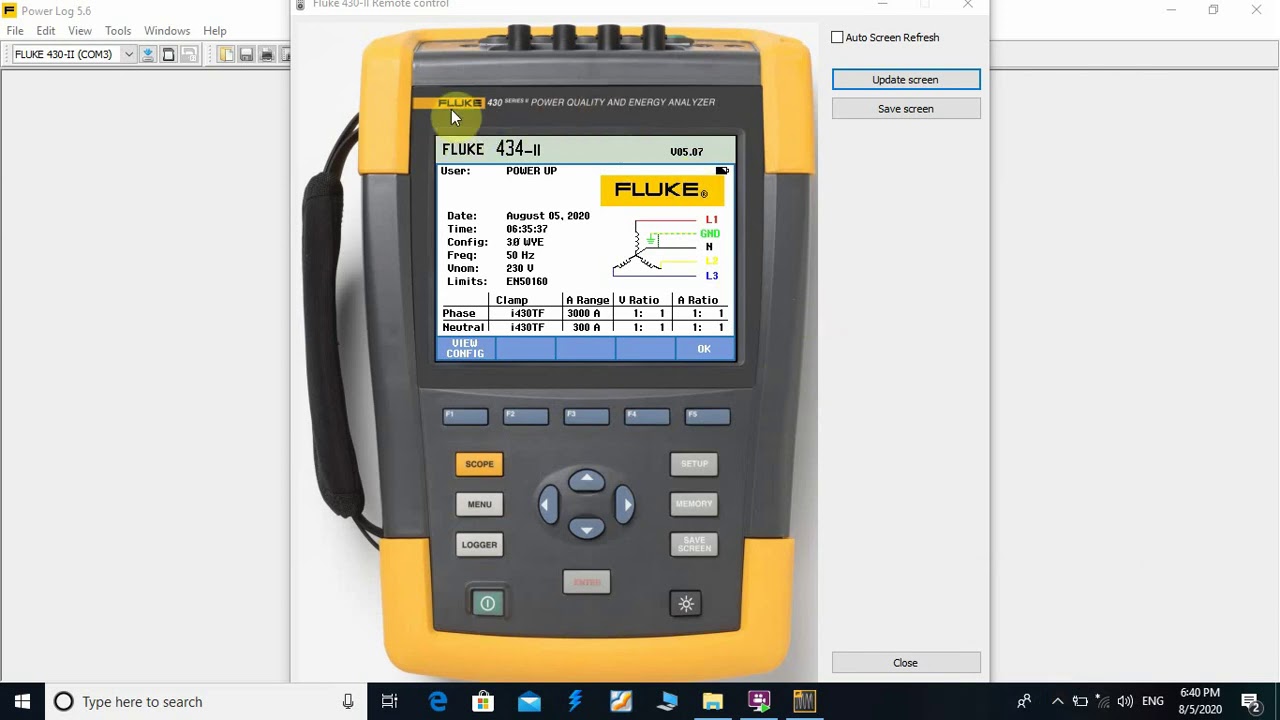Select VIEW CONFIG on the instrument screen

point(465,348)
